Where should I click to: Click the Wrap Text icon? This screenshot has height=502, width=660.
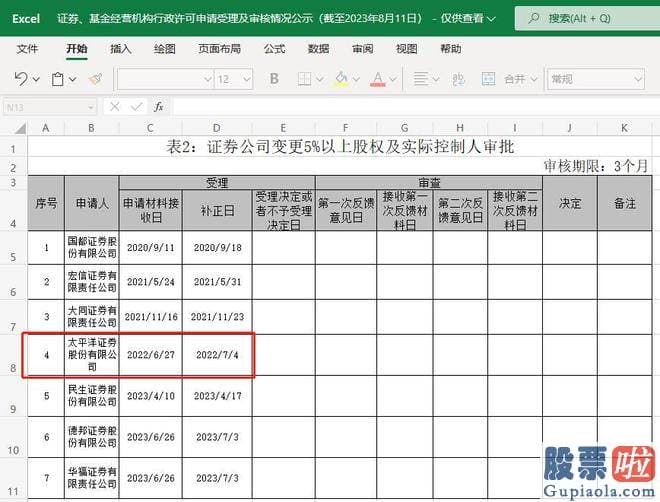pyautogui.click(x=458, y=79)
